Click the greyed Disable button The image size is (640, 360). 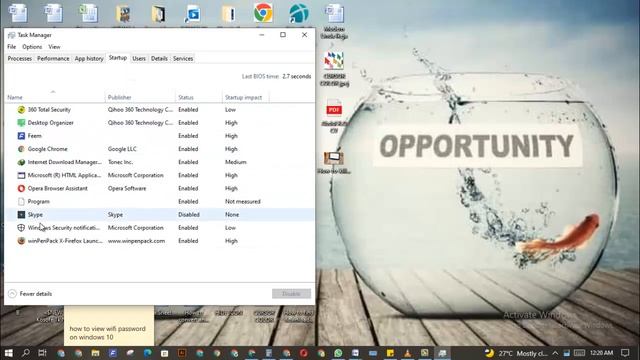pos(291,293)
